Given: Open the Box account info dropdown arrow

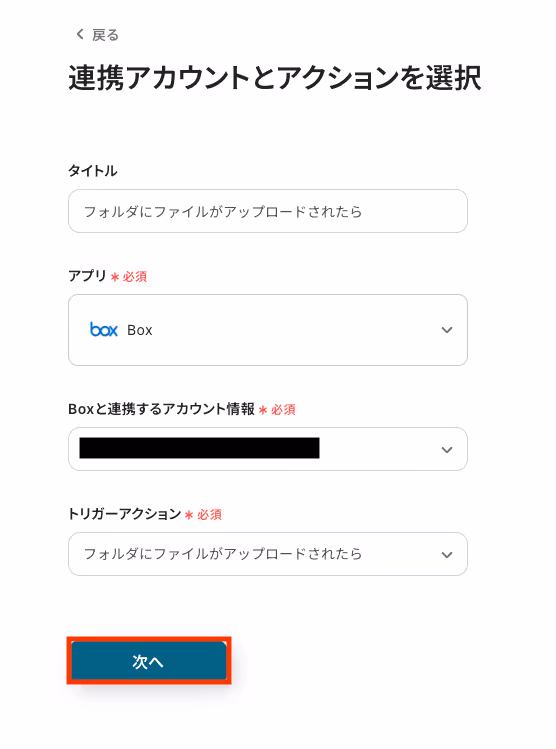Looking at the screenshot, I should 447,449.
